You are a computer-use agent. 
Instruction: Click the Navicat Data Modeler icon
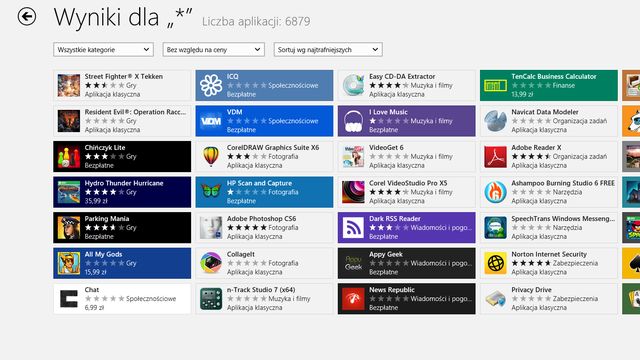pyautogui.click(x=496, y=121)
